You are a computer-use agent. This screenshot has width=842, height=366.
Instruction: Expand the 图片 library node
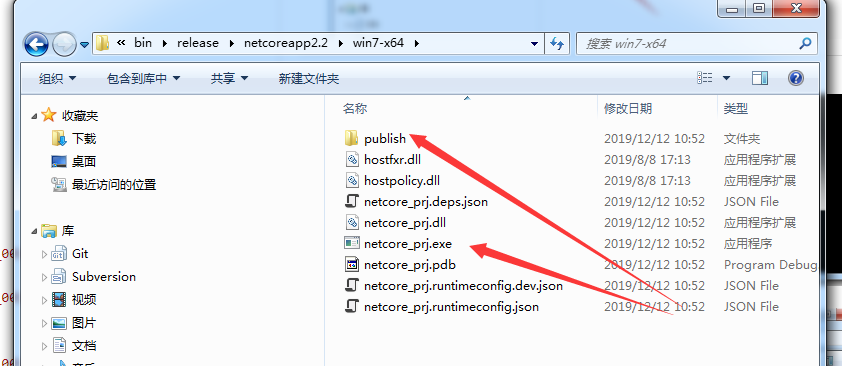click(44, 323)
